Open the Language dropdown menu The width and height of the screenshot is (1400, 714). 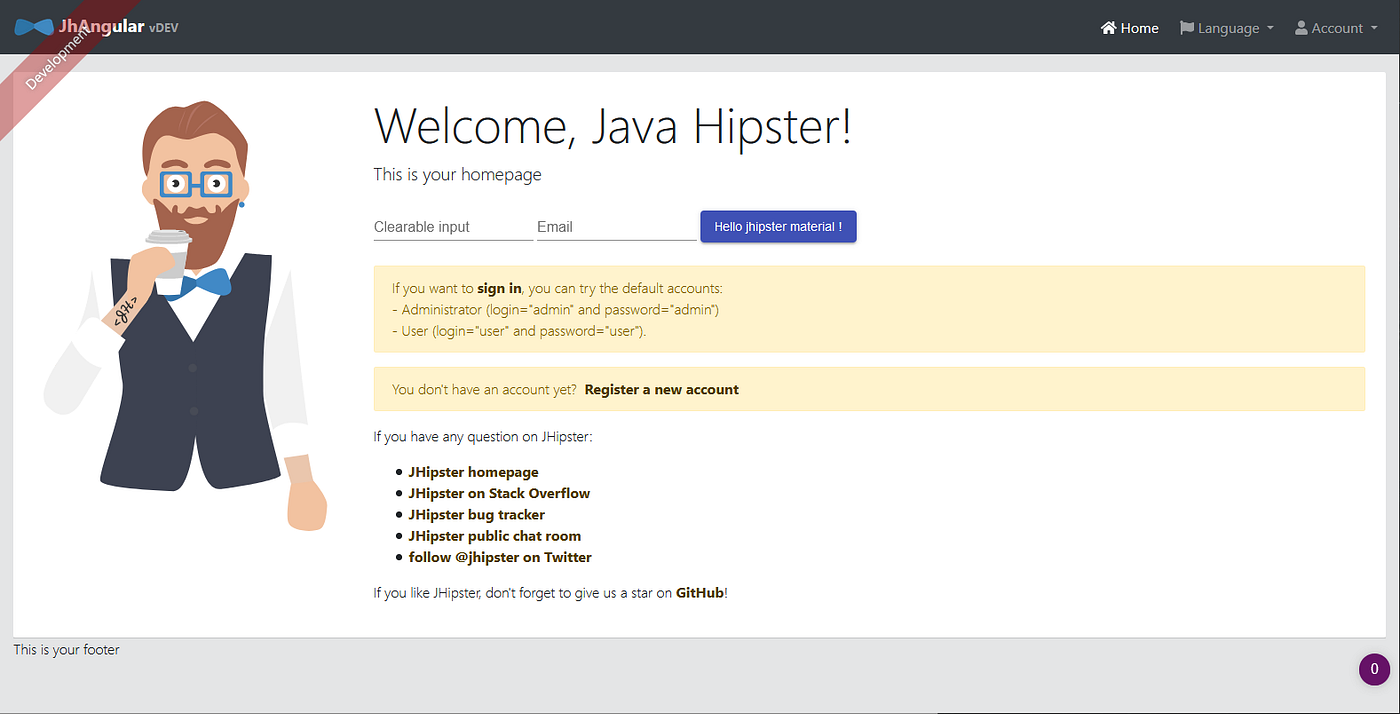point(1227,28)
